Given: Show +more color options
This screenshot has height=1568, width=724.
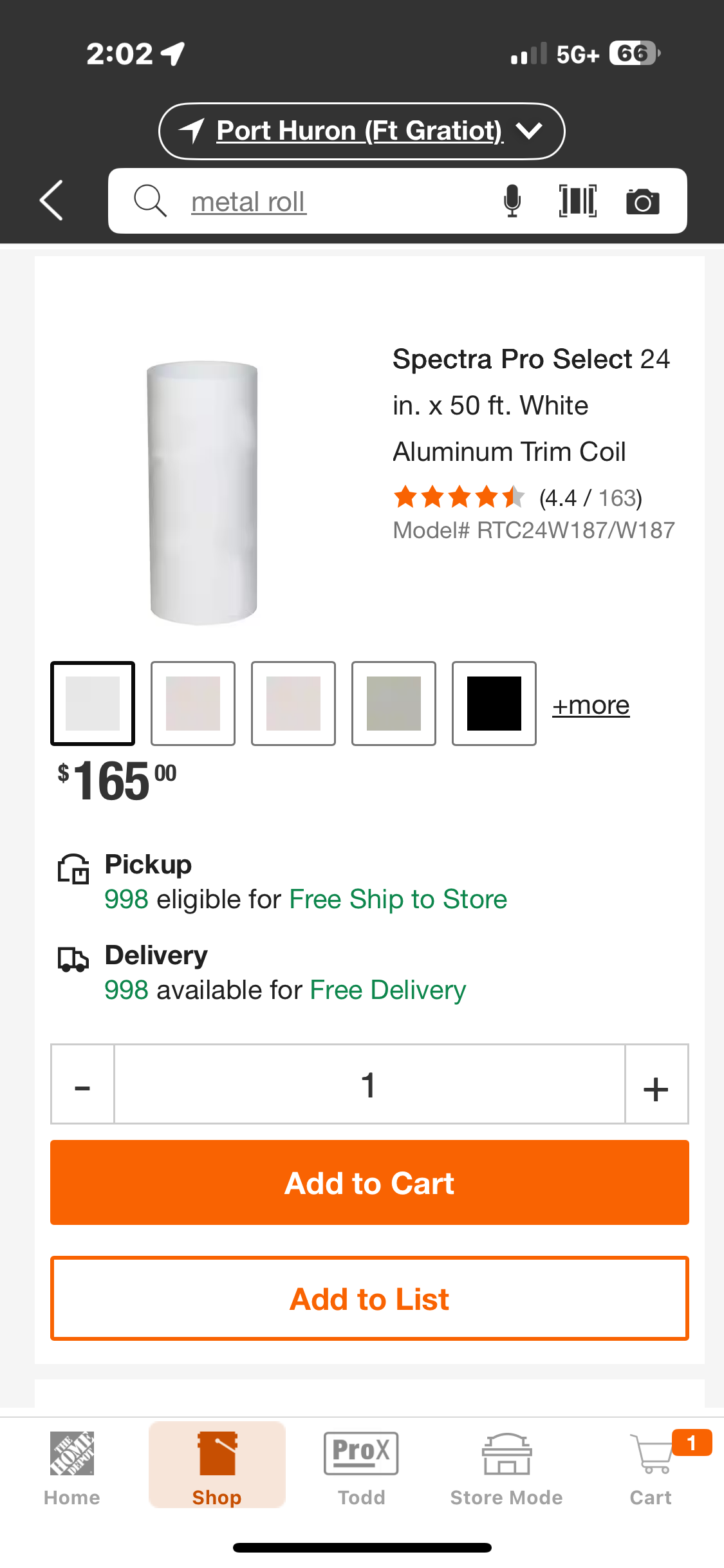Looking at the screenshot, I should [x=591, y=705].
